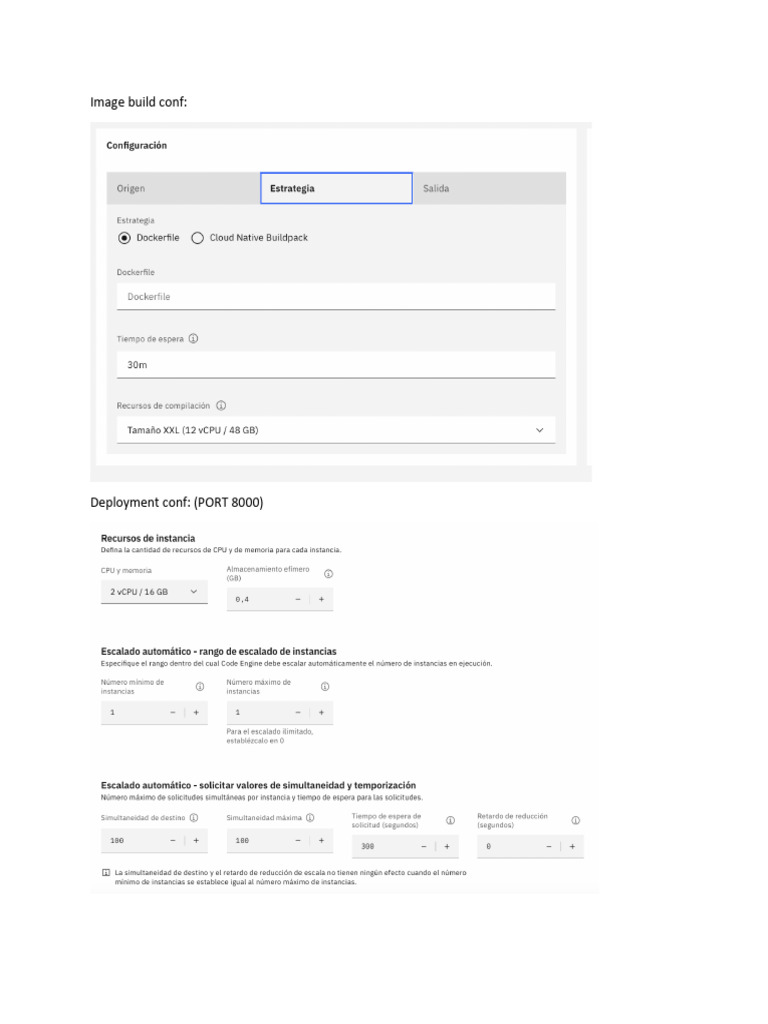Switch to the Origen tab
768x1024 pixels.
point(184,188)
